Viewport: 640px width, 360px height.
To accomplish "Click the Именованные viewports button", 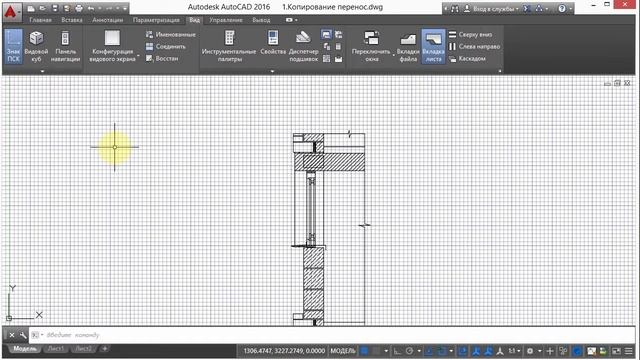I will [171, 35].
